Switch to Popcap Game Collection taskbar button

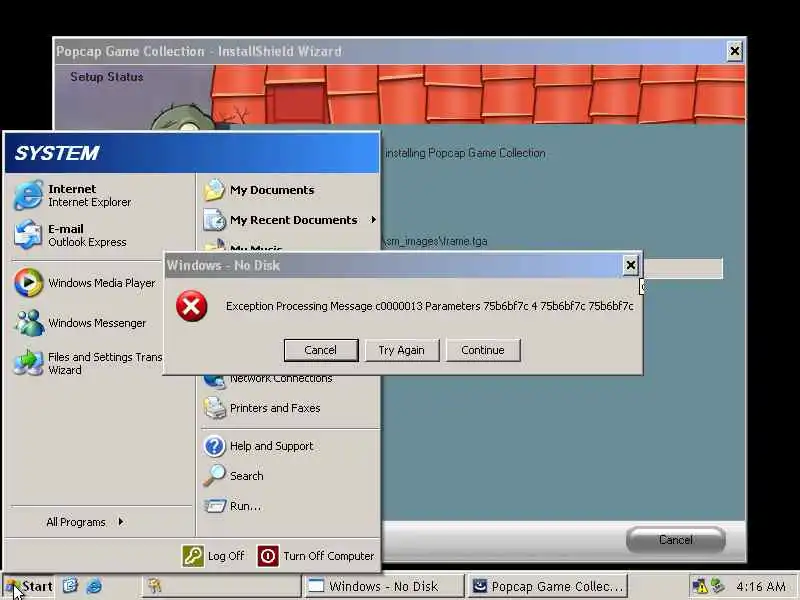546,586
